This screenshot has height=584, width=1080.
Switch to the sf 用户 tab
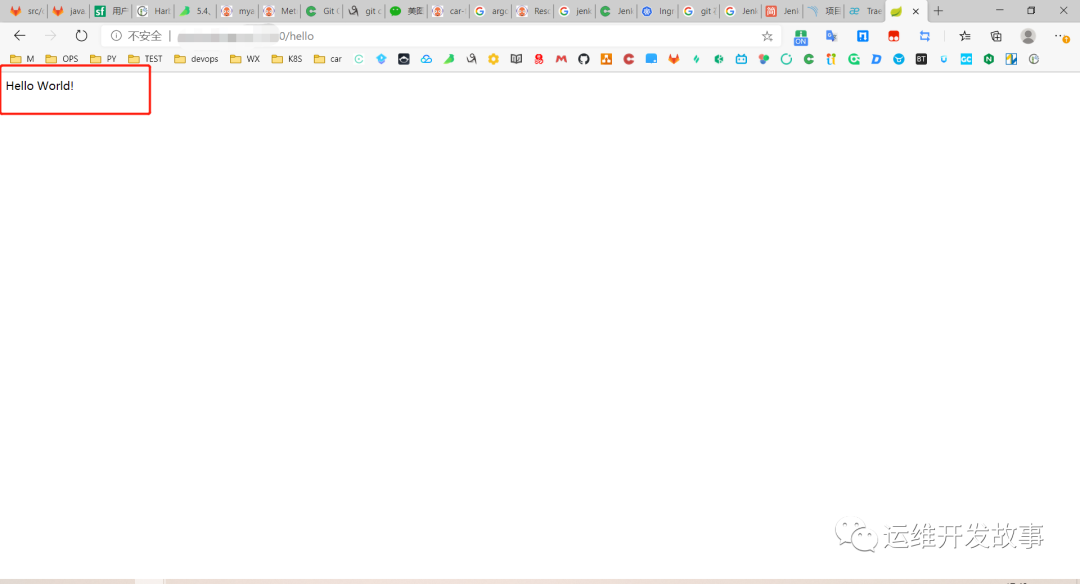click(110, 11)
